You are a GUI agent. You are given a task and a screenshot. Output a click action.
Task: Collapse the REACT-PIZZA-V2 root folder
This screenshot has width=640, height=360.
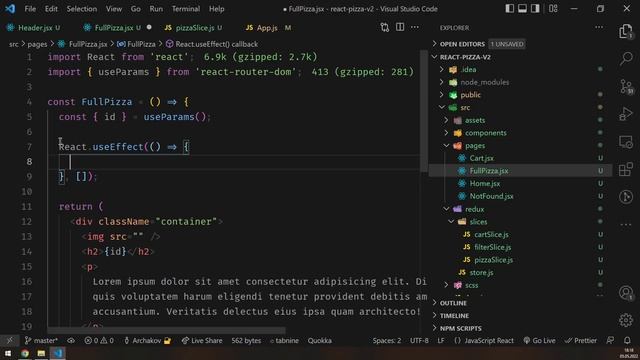point(465,57)
